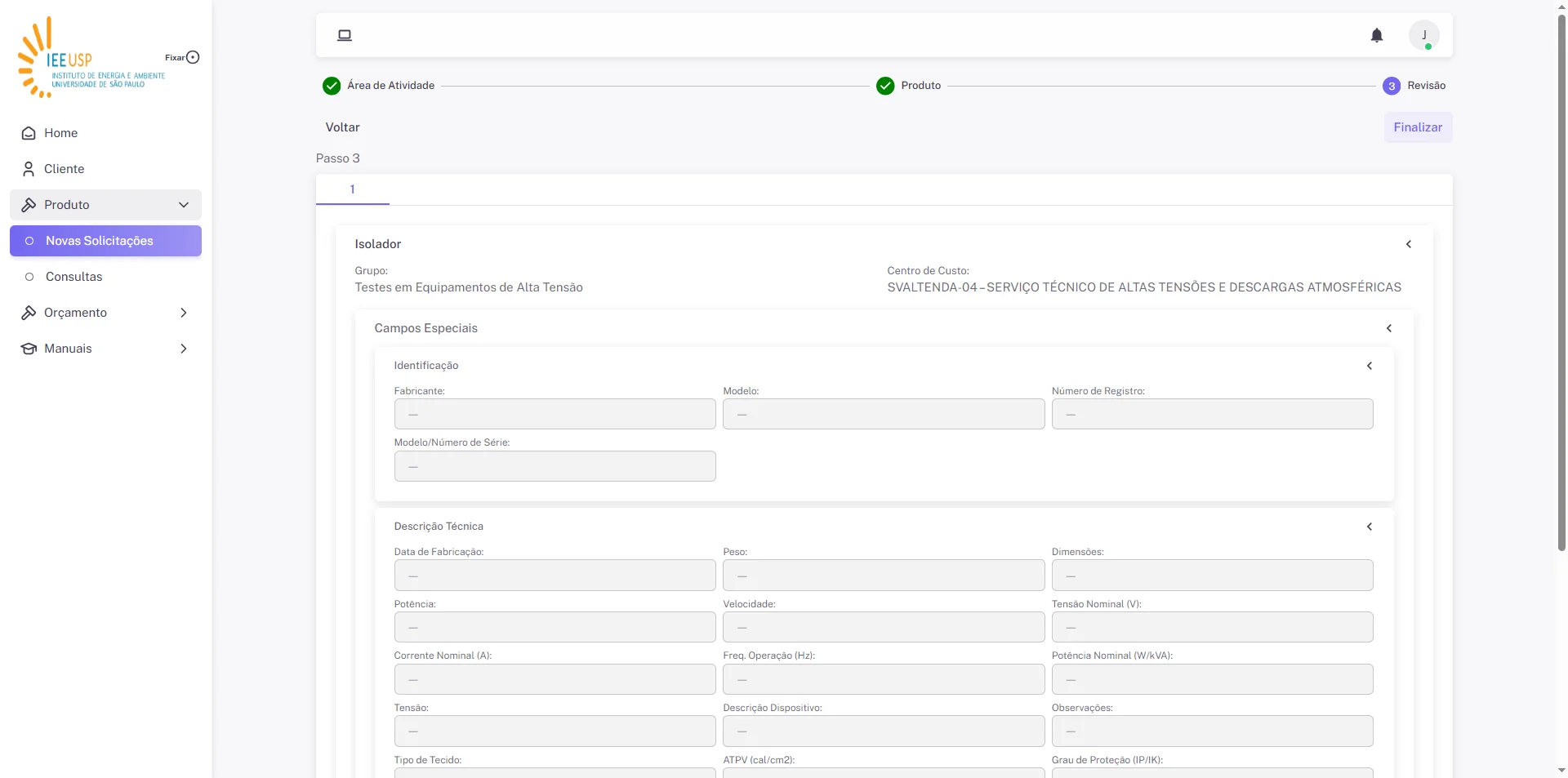Click the Manuais graduation cap icon

tap(29, 349)
